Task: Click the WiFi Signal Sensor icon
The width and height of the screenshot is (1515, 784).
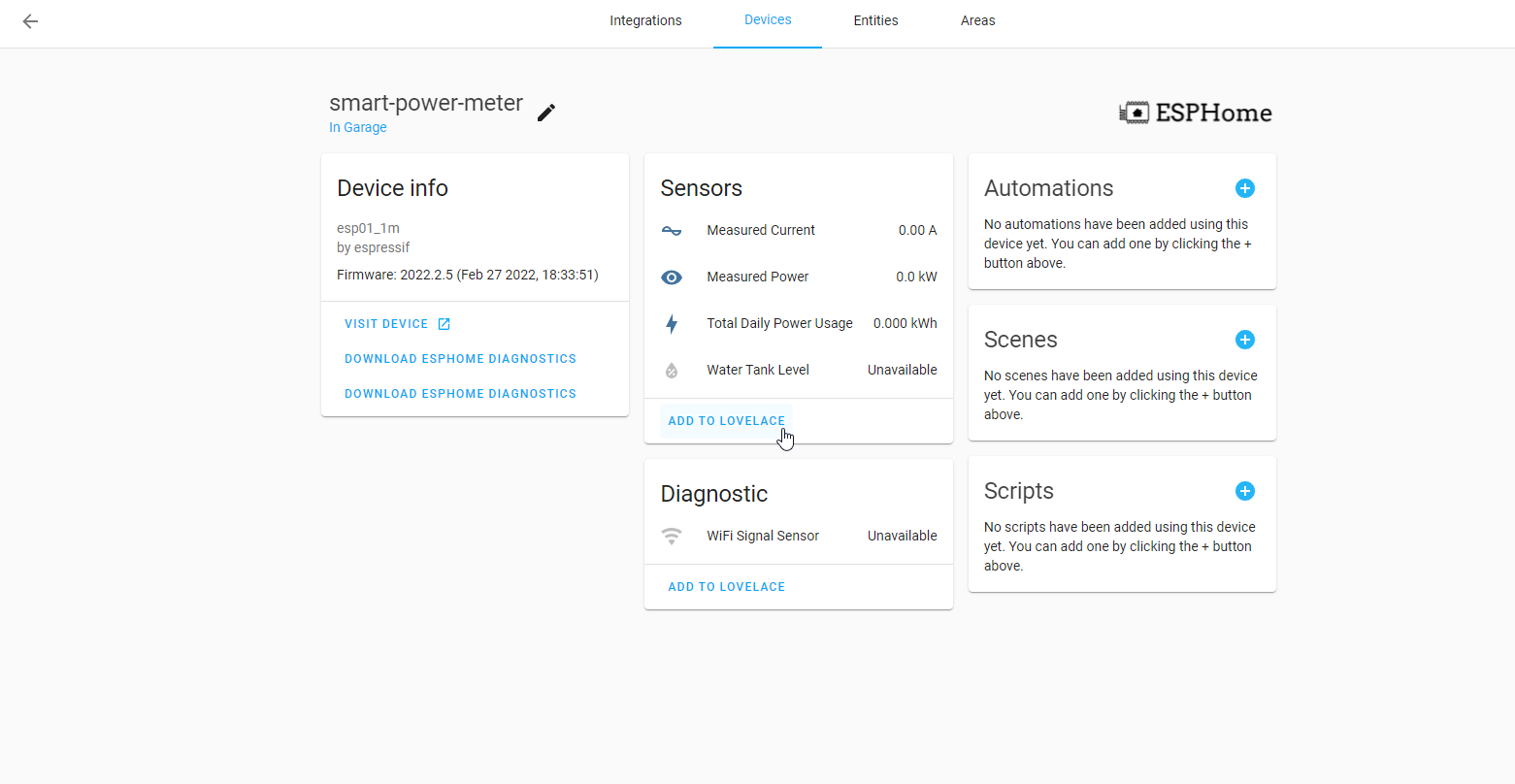Action: (x=672, y=535)
